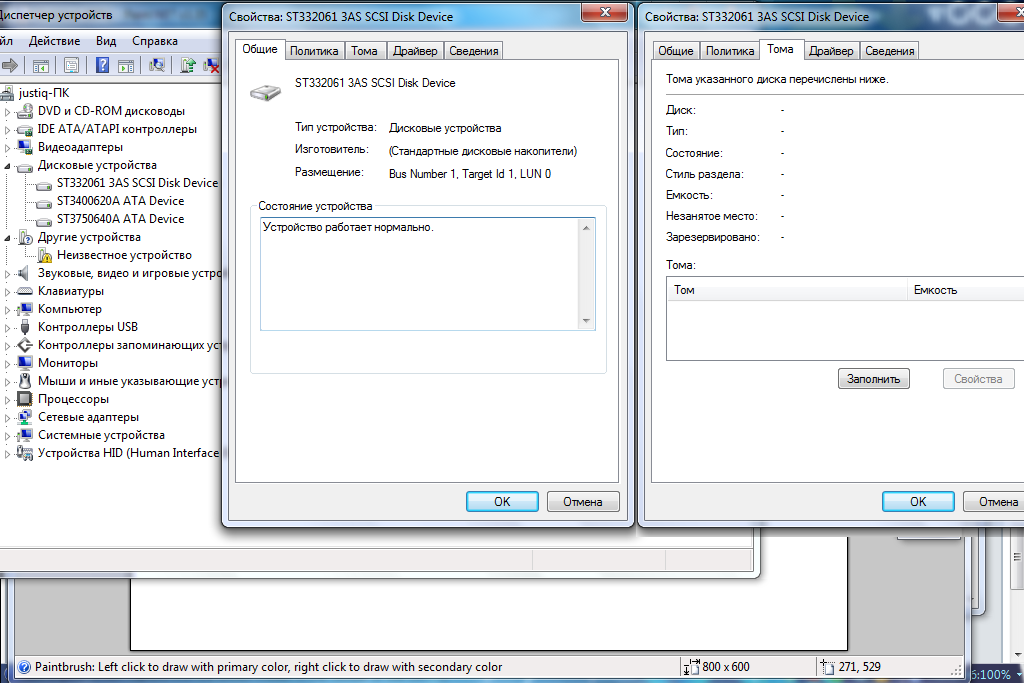The height and width of the screenshot is (683, 1024).
Task: Switch to Тома tab in left properties dialog
Action: coord(364,51)
